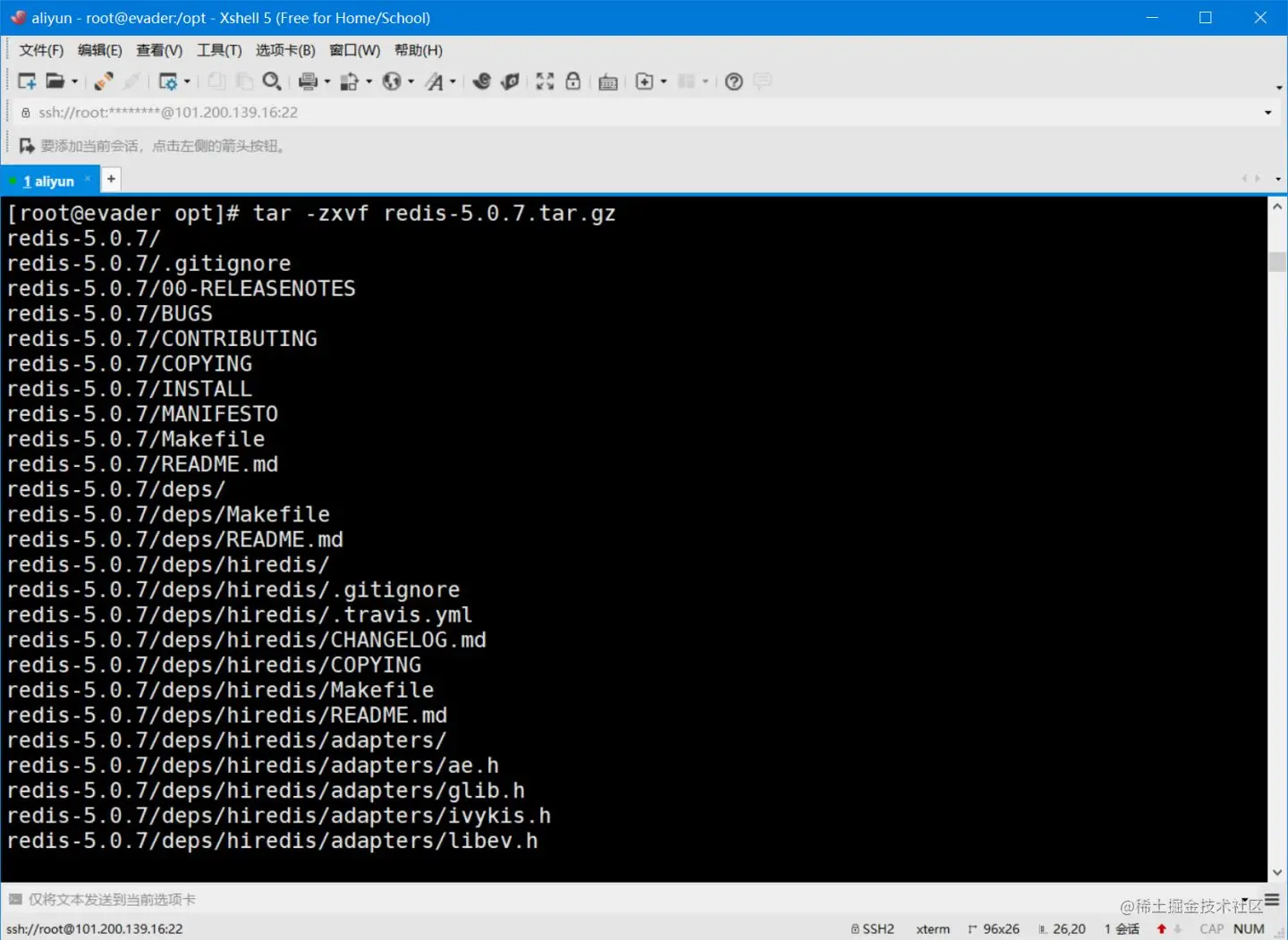Viewport: 1288px width, 940px height.
Task: Expand the Font dropdown arrow
Action: point(453,81)
